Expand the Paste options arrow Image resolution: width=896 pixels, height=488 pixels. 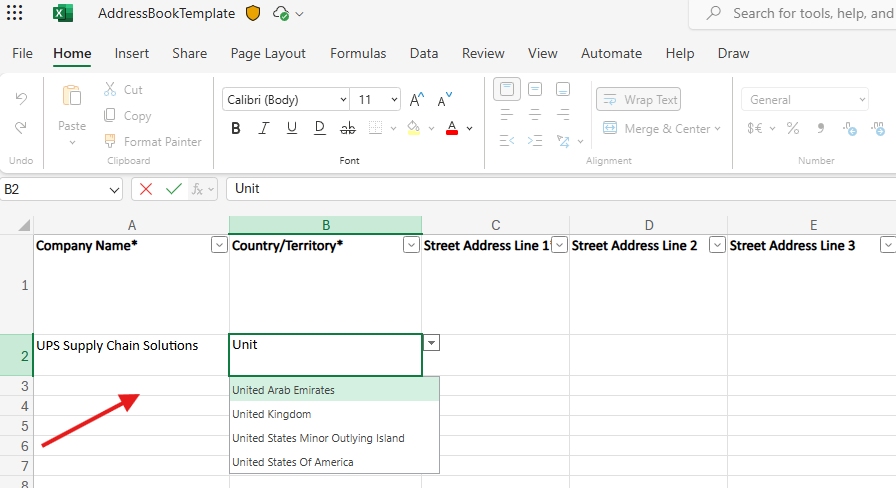coord(72,143)
